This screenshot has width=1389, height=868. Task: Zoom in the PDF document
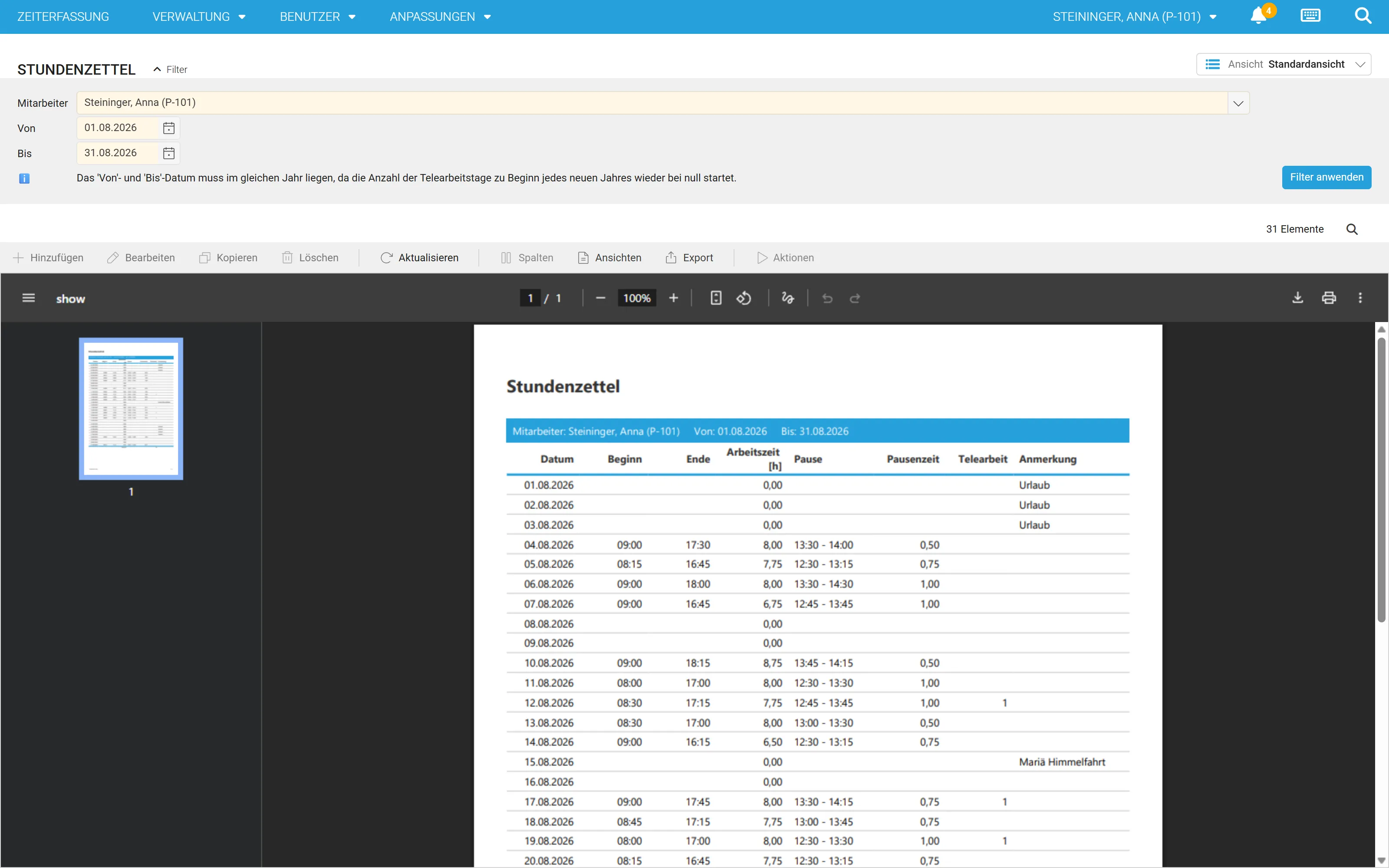pos(673,298)
